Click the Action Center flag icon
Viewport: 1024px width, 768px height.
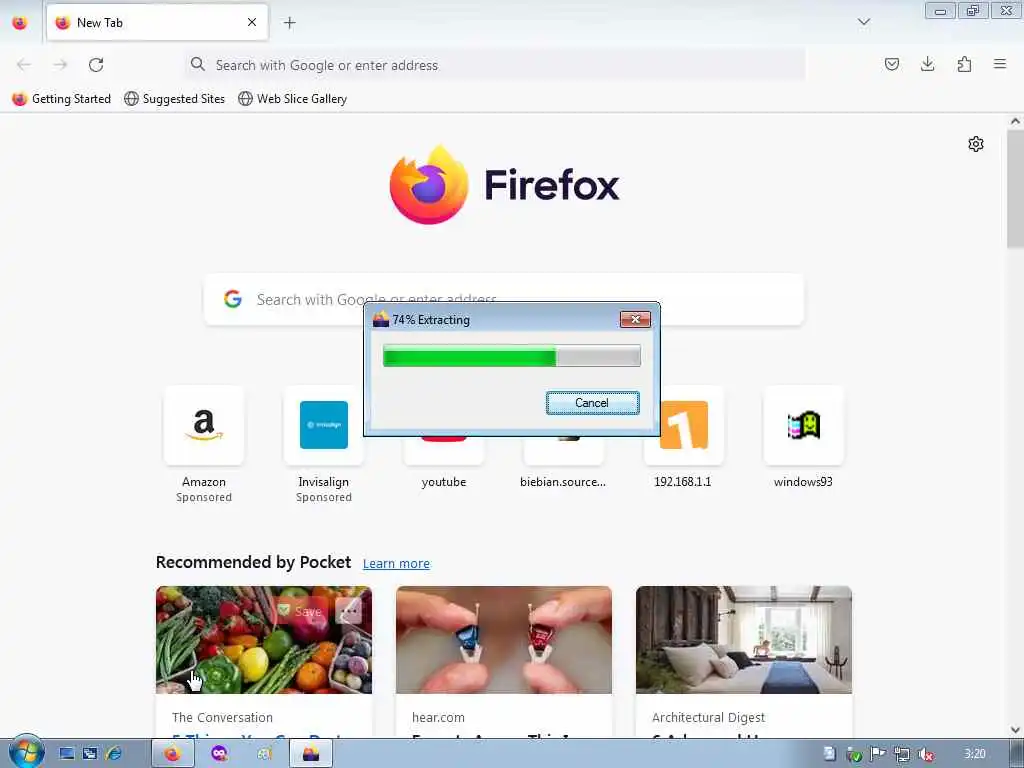tap(878, 754)
